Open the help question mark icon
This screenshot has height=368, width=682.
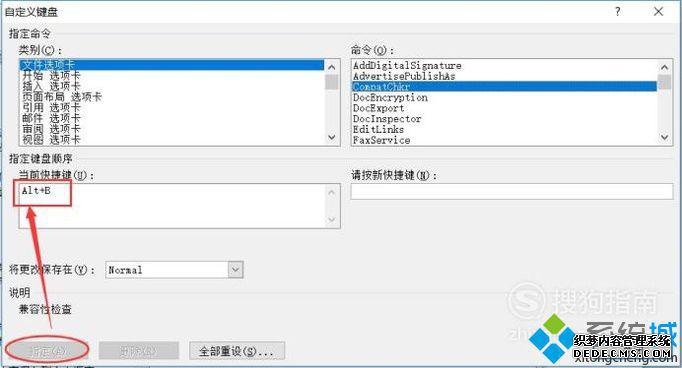pyautogui.click(x=618, y=12)
